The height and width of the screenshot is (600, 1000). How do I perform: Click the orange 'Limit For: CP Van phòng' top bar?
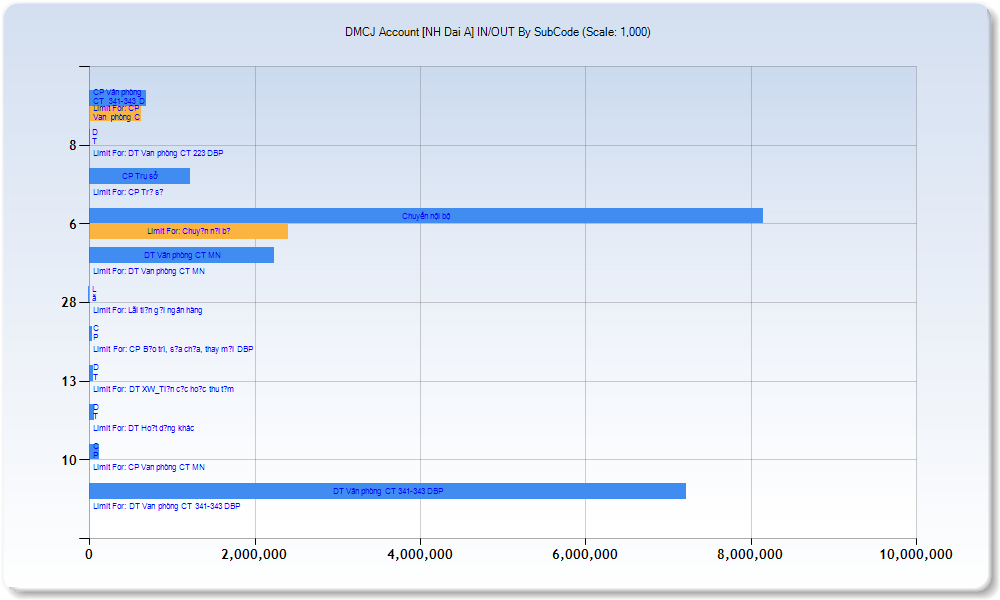(x=116, y=113)
